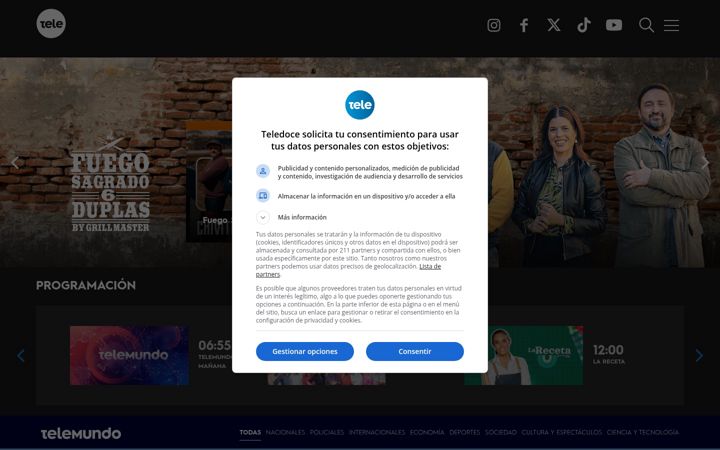The width and height of the screenshot is (720, 450).
Task: Go to next hero banner slide
Action: tap(705, 163)
